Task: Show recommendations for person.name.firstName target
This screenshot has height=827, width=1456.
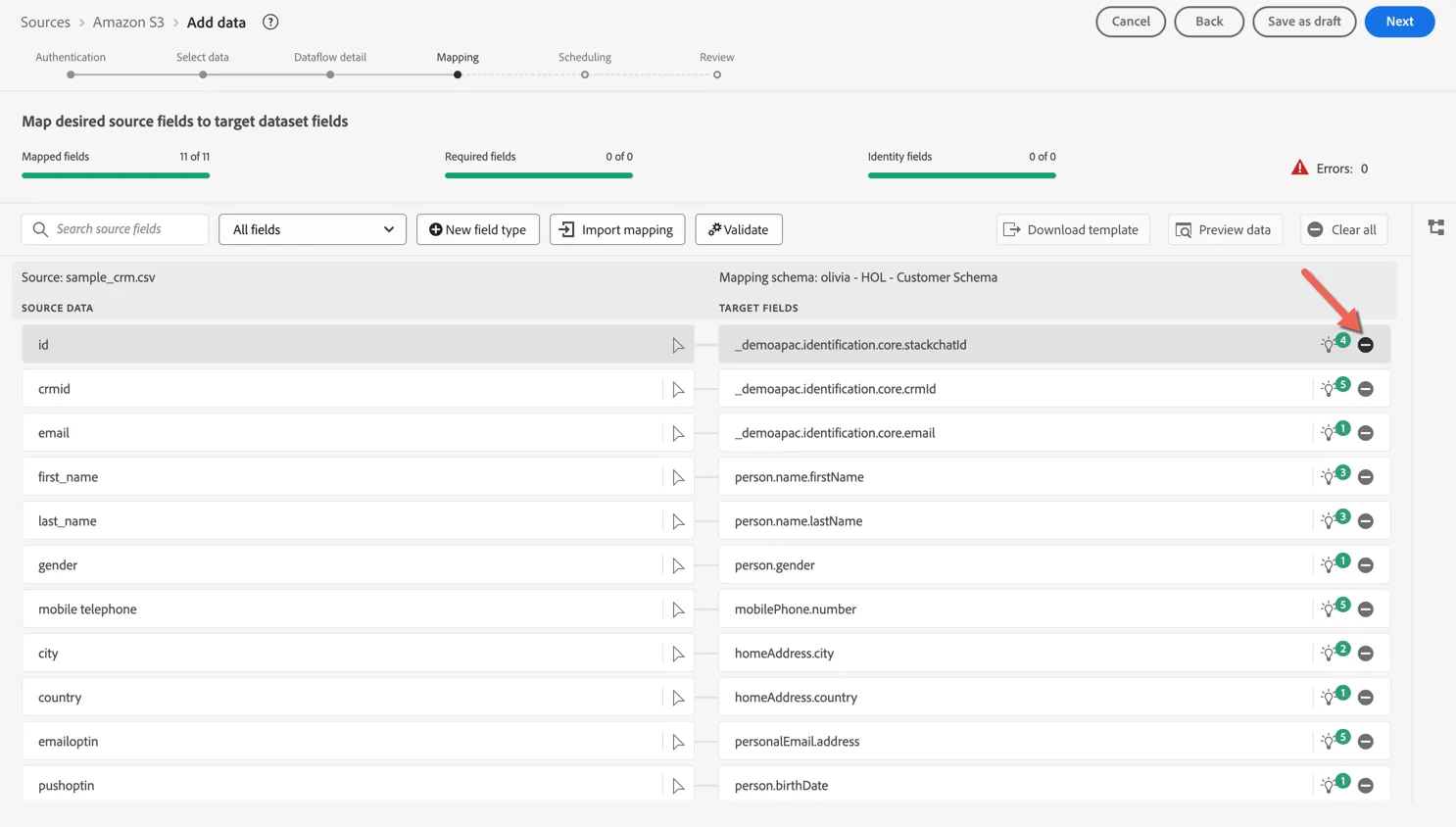Action: (x=1334, y=476)
